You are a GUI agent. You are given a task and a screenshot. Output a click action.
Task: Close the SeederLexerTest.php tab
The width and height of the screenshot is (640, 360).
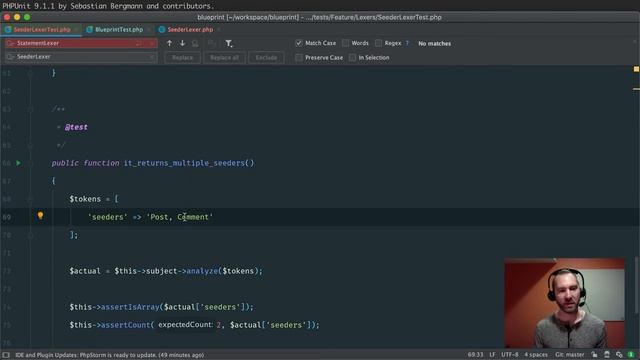pos(76,30)
